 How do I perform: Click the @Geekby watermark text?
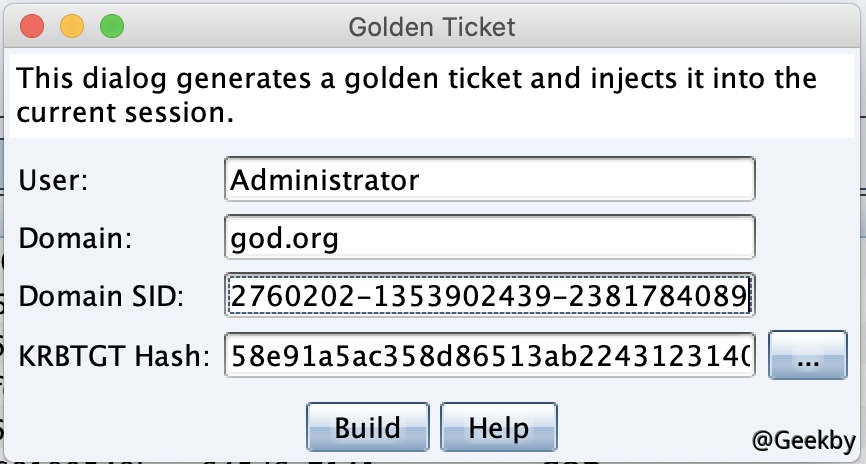802,438
